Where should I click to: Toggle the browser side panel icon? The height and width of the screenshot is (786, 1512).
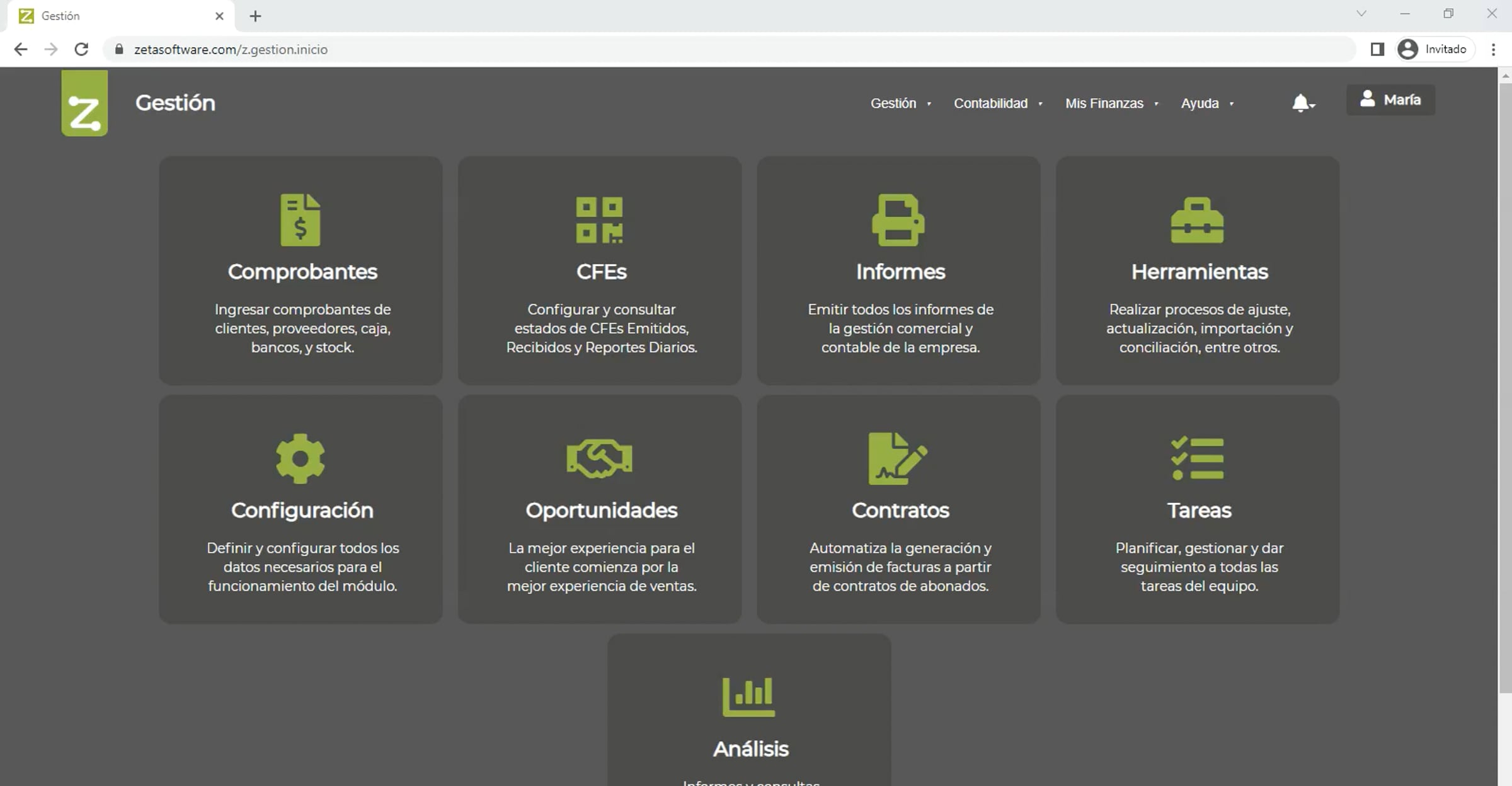tap(1377, 49)
